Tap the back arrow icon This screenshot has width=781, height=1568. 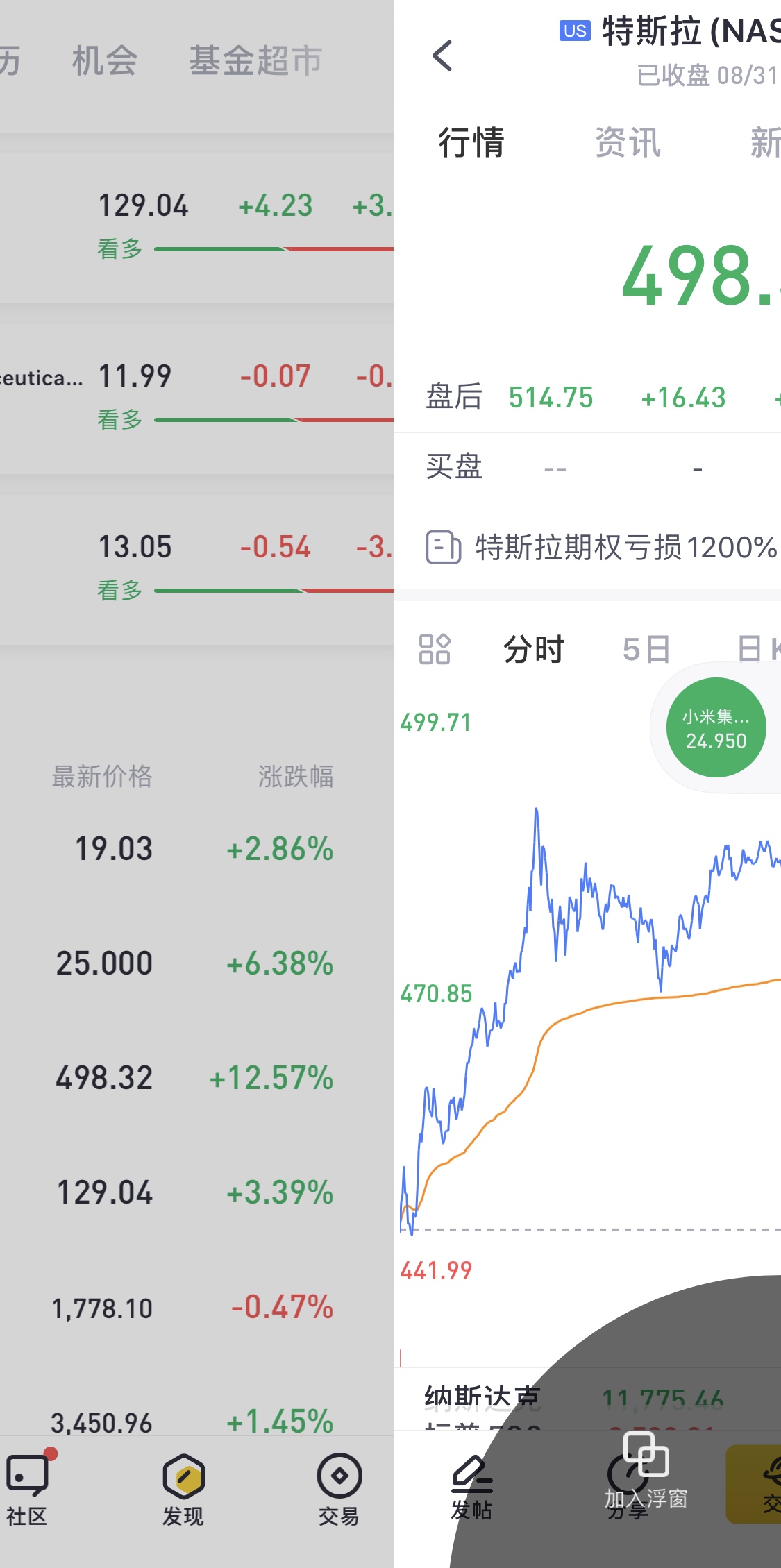(442, 56)
